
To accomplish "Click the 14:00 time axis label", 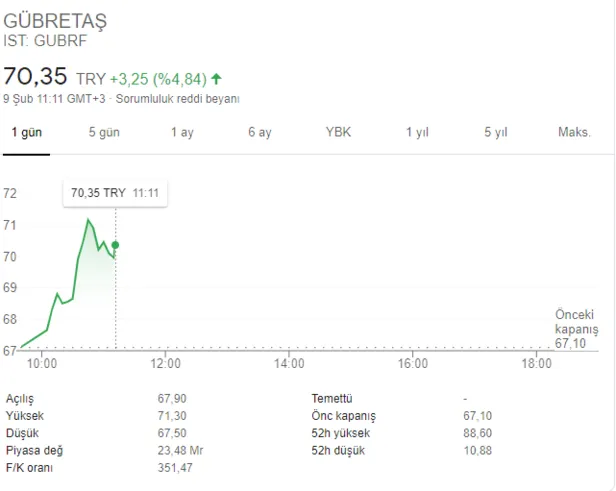I will point(289,364).
